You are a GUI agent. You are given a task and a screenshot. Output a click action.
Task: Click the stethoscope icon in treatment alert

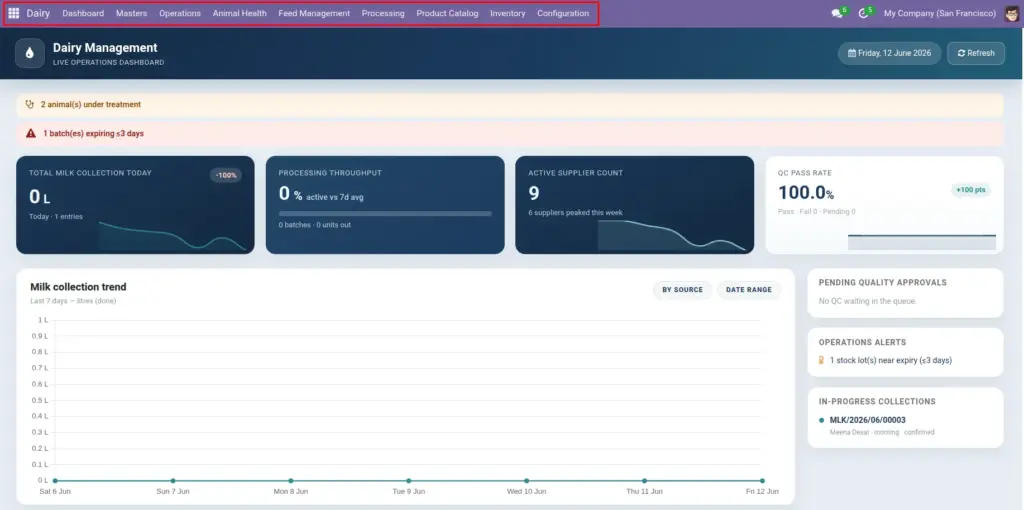tap(29, 104)
